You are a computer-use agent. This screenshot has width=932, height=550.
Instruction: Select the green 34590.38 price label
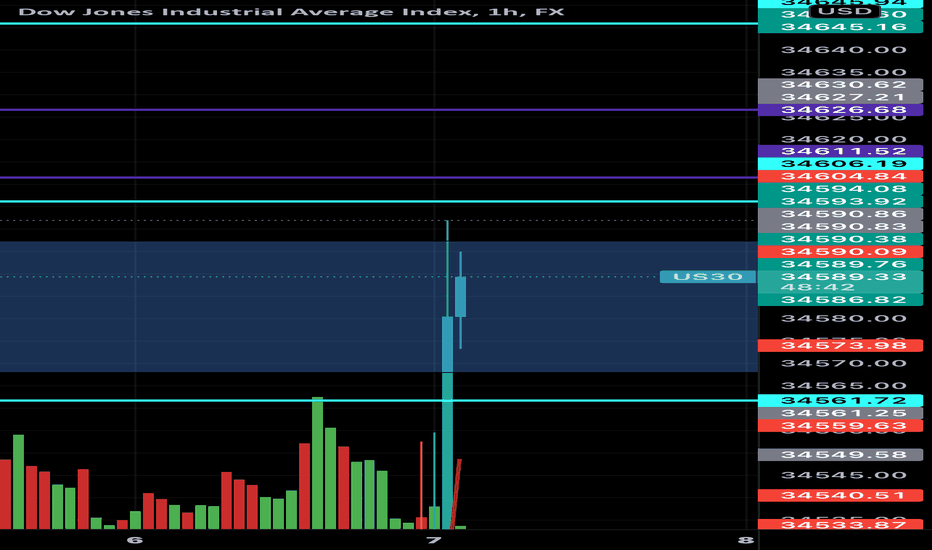[841, 239]
